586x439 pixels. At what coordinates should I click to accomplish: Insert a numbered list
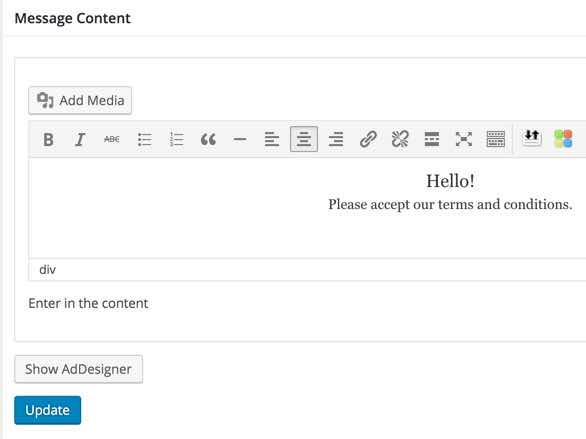[176, 140]
